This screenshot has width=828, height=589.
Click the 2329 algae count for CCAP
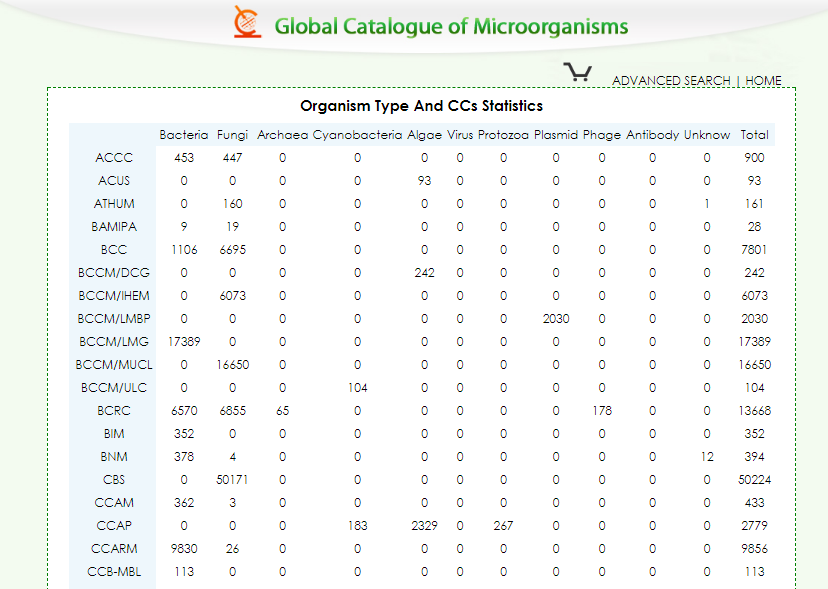pyautogui.click(x=425, y=526)
